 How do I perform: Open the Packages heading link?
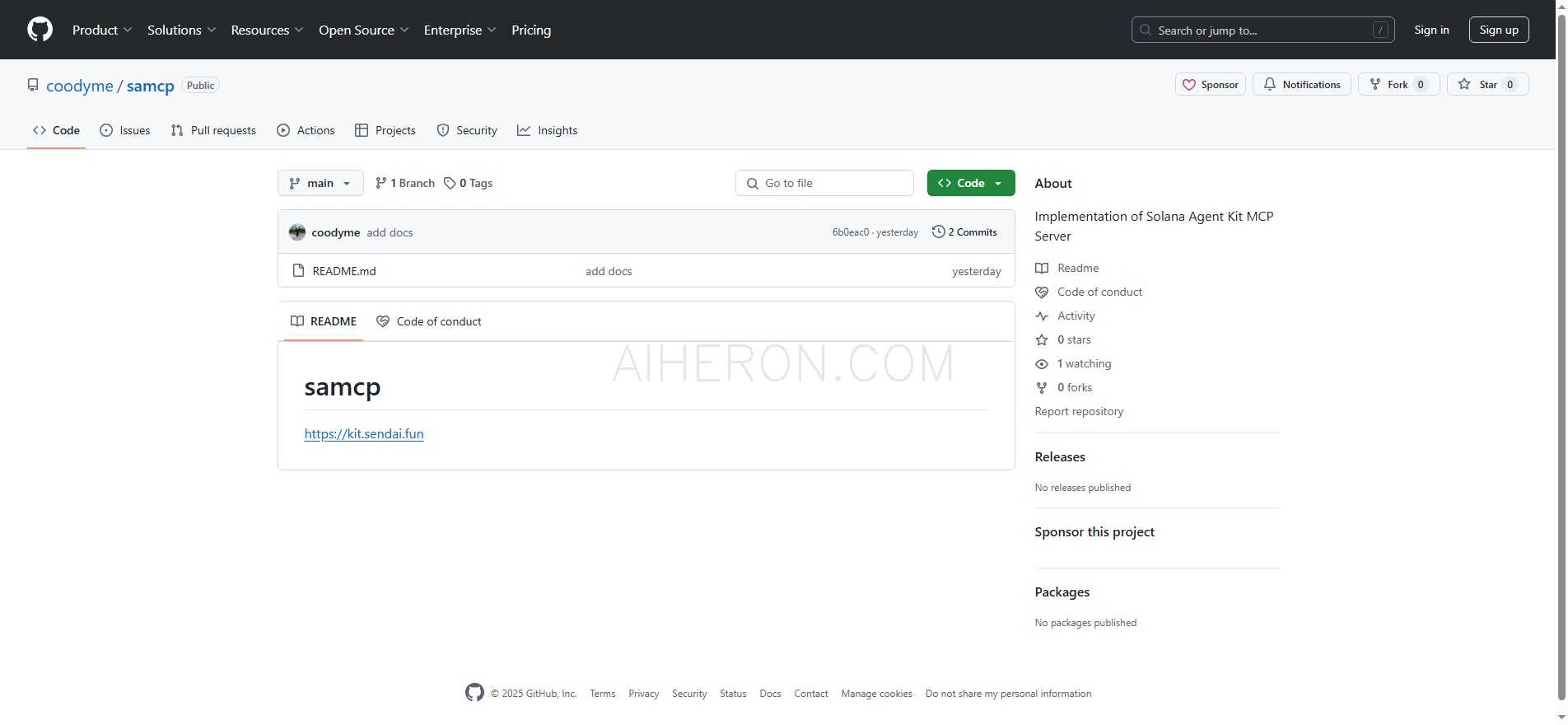pyautogui.click(x=1062, y=592)
